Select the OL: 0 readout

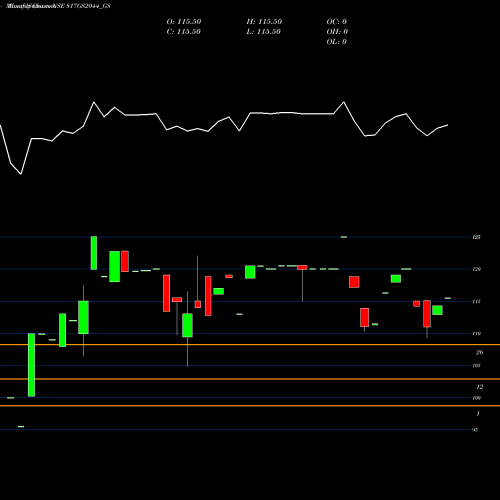(x=337, y=42)
